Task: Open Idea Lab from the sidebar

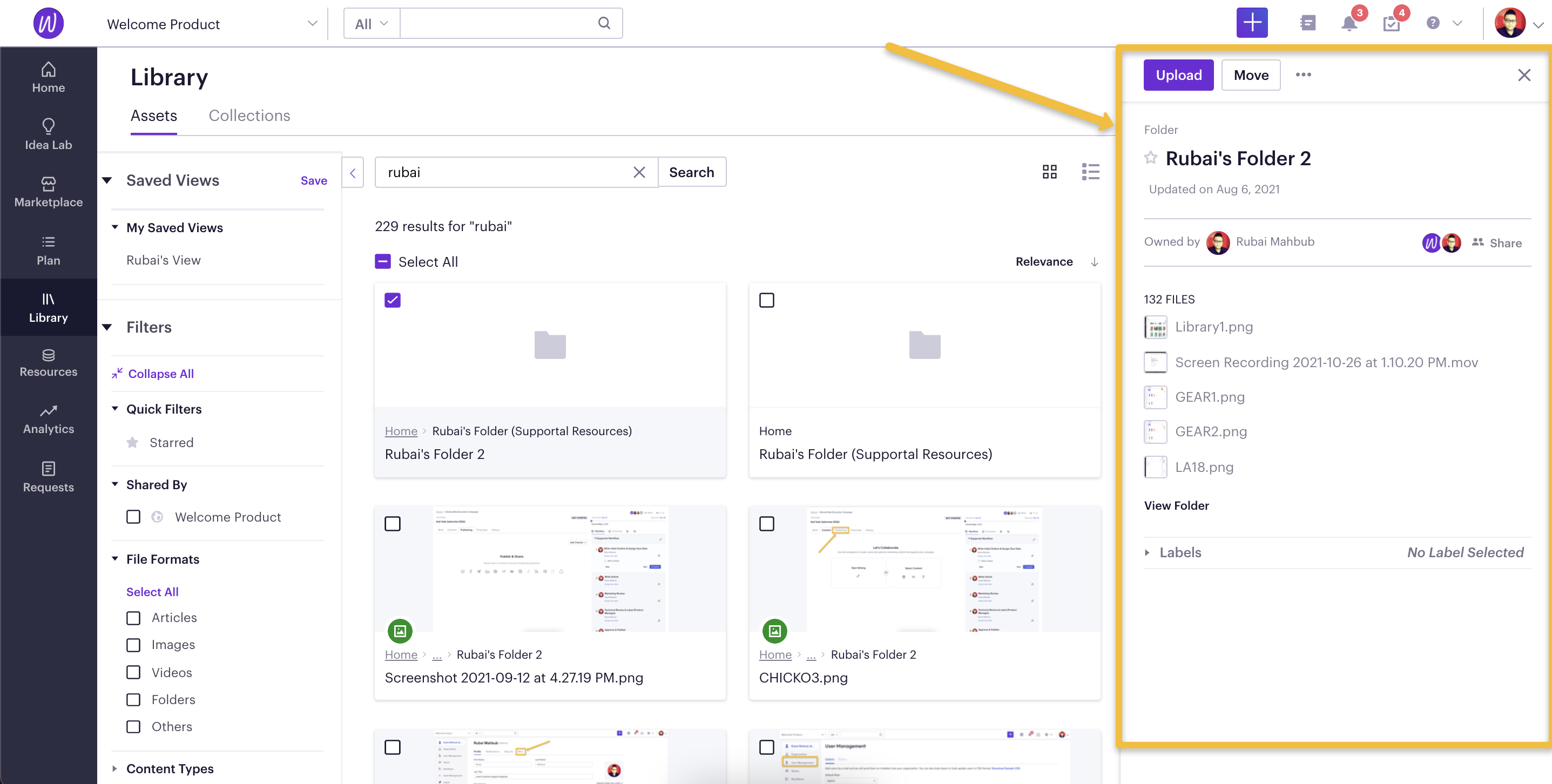Action: point(48,135)
